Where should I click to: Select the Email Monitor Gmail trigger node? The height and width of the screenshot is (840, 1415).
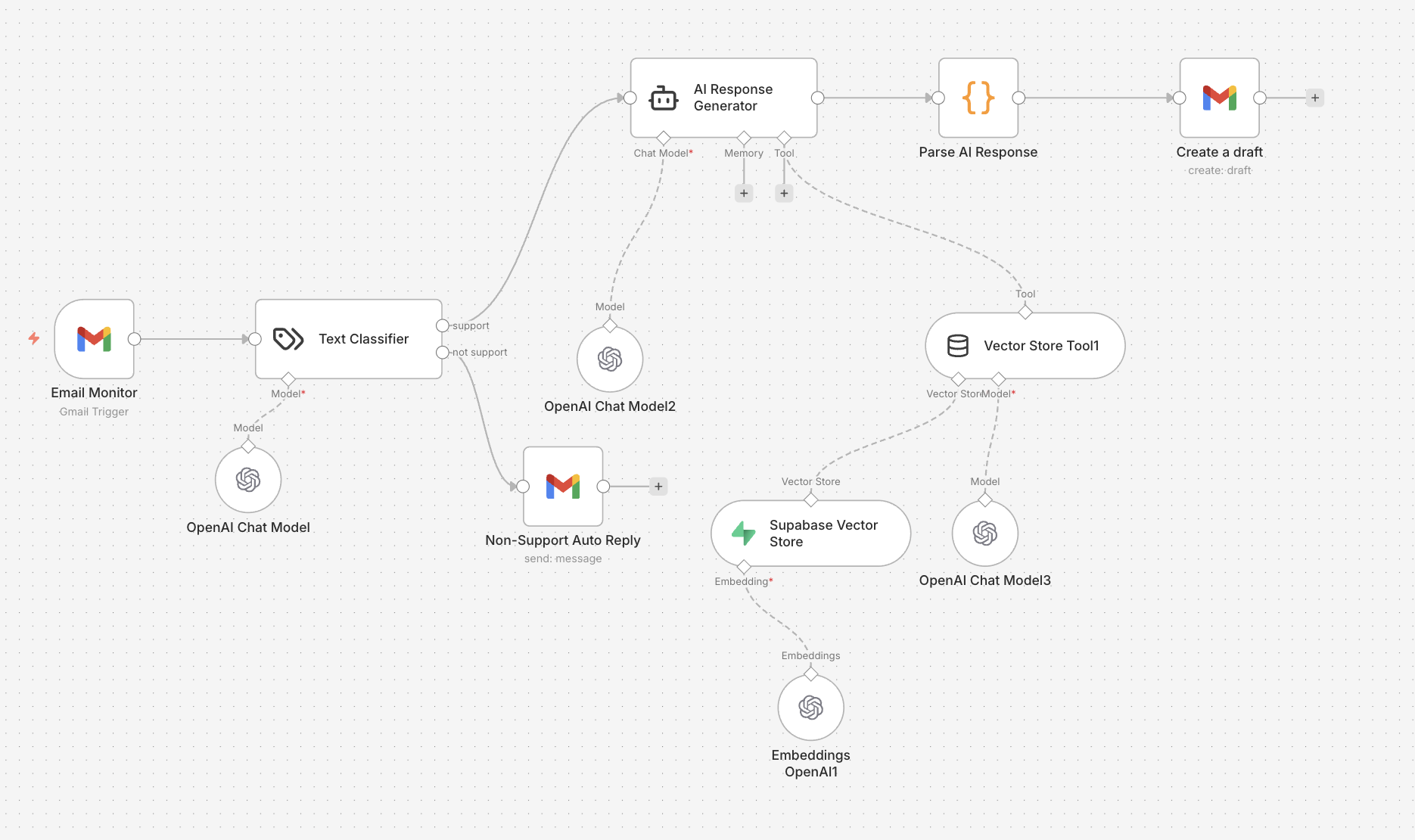(x=95, y=339)
